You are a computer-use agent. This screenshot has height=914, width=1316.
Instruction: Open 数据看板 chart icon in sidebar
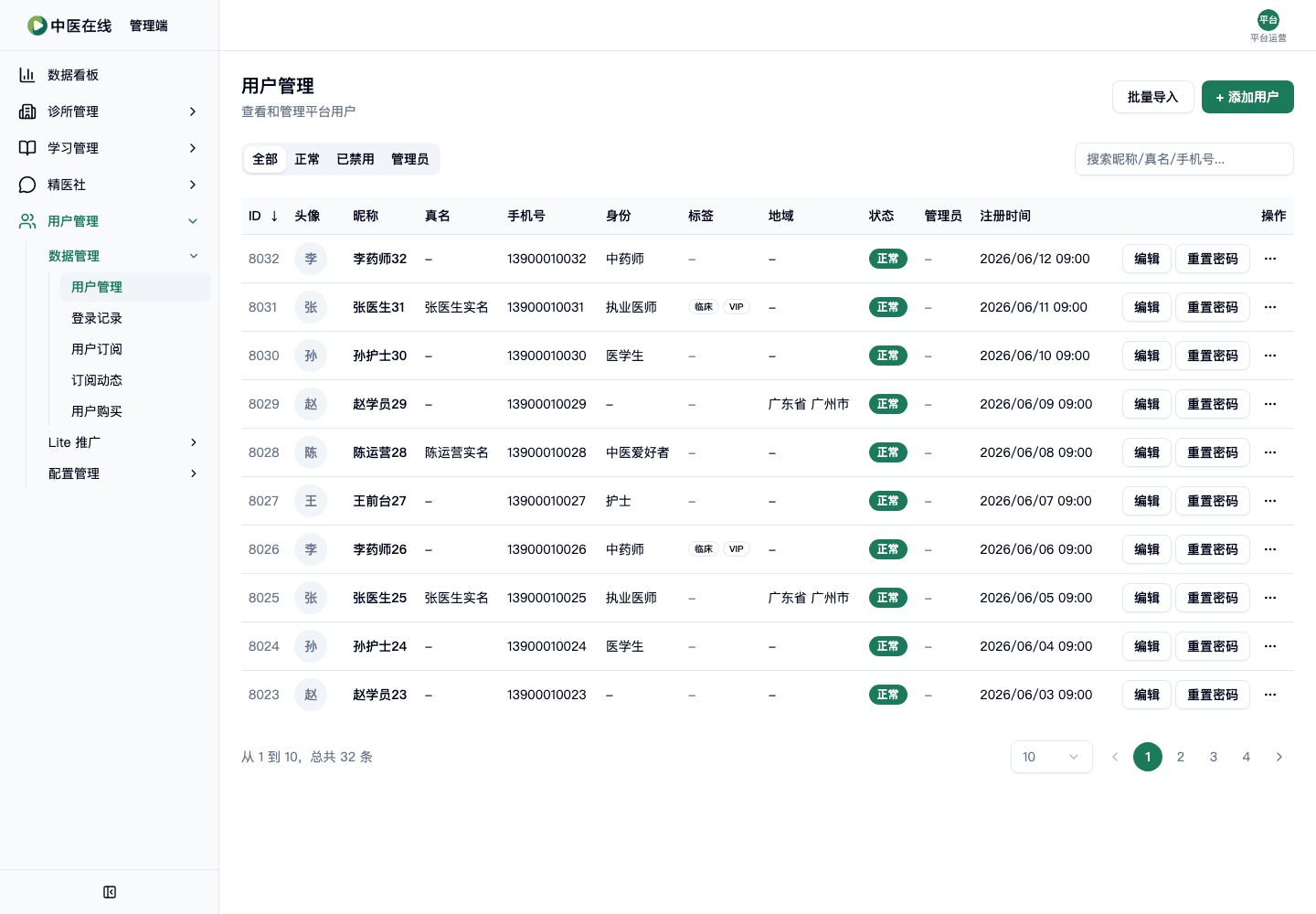tap(27, 75)
